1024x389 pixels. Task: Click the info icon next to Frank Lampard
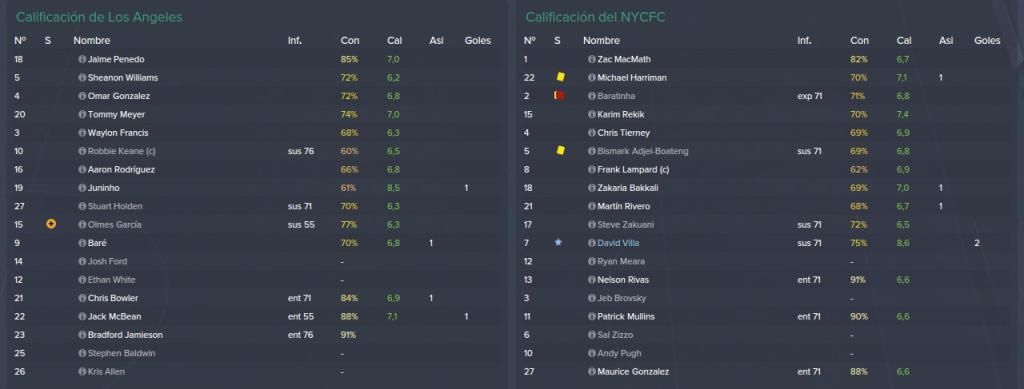(x=591, y=170)
